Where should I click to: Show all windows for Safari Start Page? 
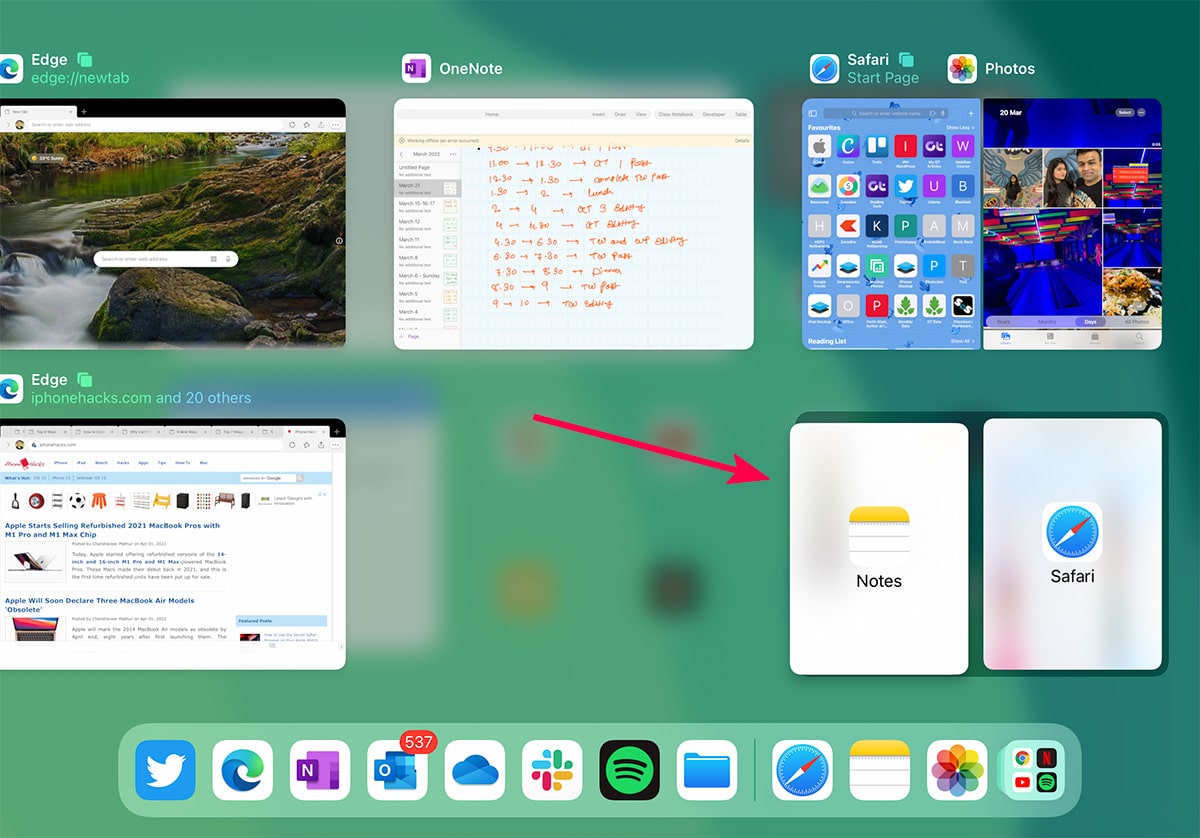(907, 60)
